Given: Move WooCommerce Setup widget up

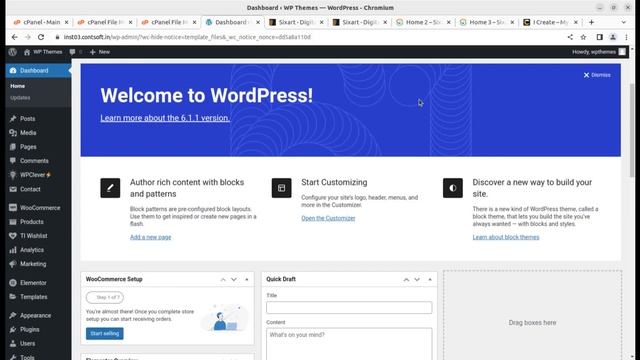Looking at the screenshot, I should click(223, 280).
